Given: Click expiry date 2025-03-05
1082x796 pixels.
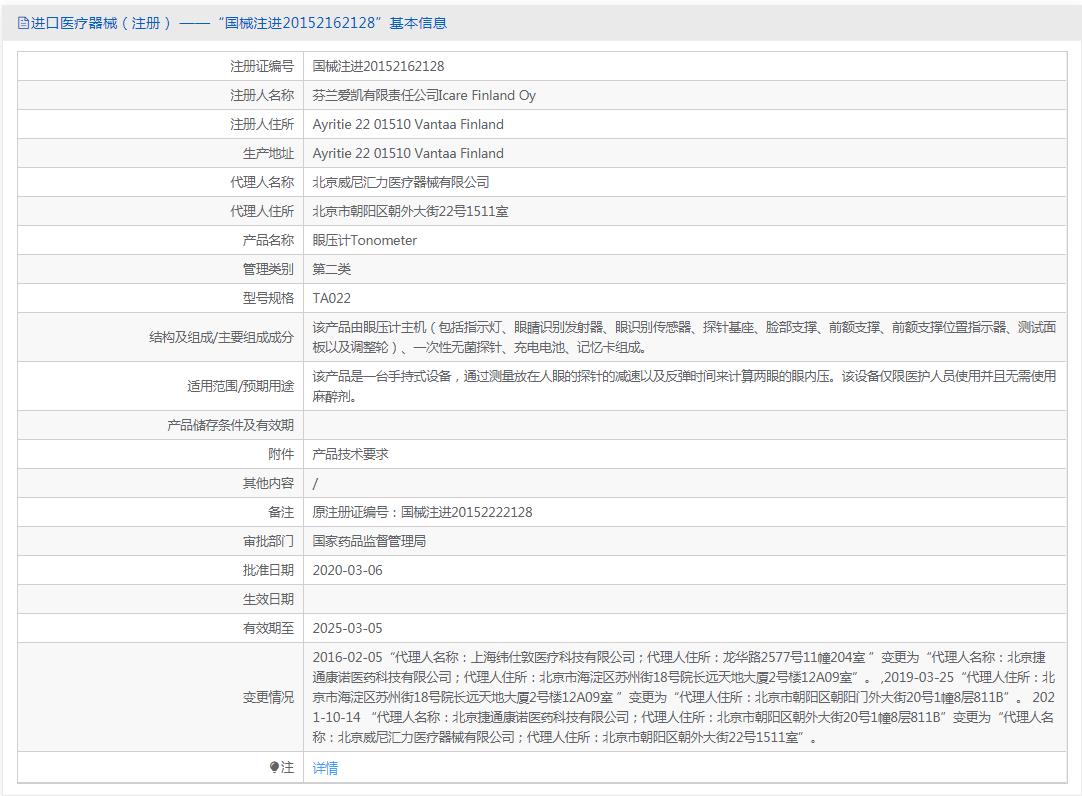Looking at the screenshot, I should click(x=347, y=628).
